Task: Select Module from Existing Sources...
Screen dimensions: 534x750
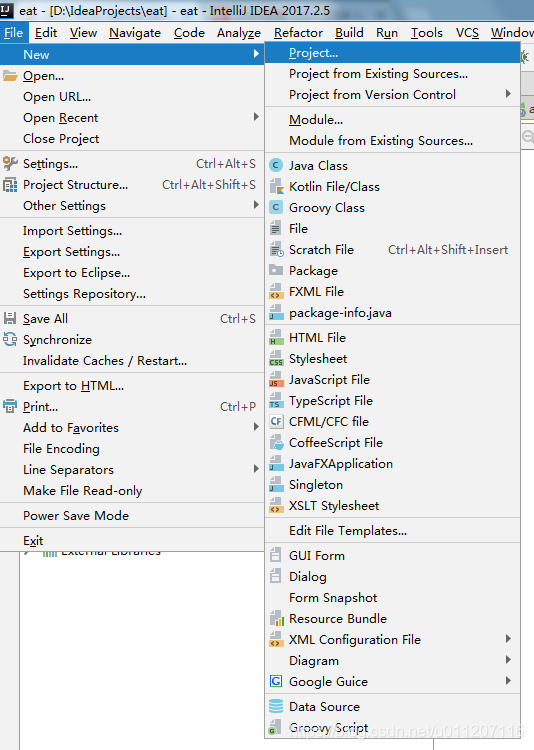Action: [392, 141]
